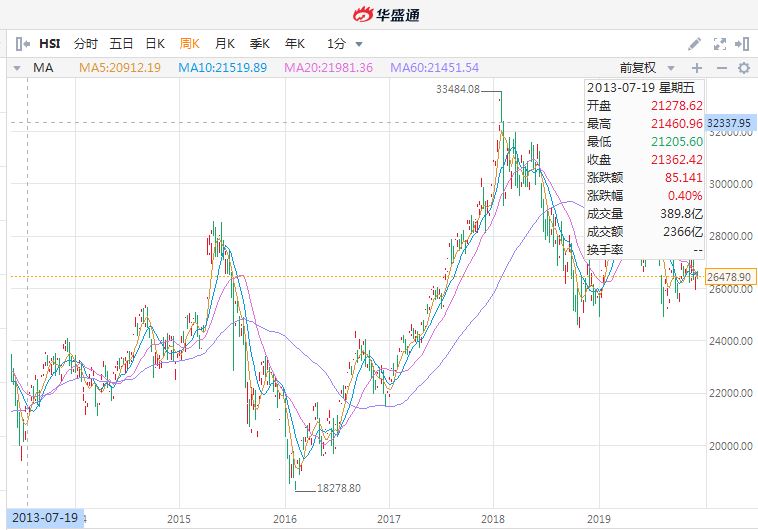Select the 周K weekly candlestick tab
Screen dimensions: 758x530
click(190, 44)
